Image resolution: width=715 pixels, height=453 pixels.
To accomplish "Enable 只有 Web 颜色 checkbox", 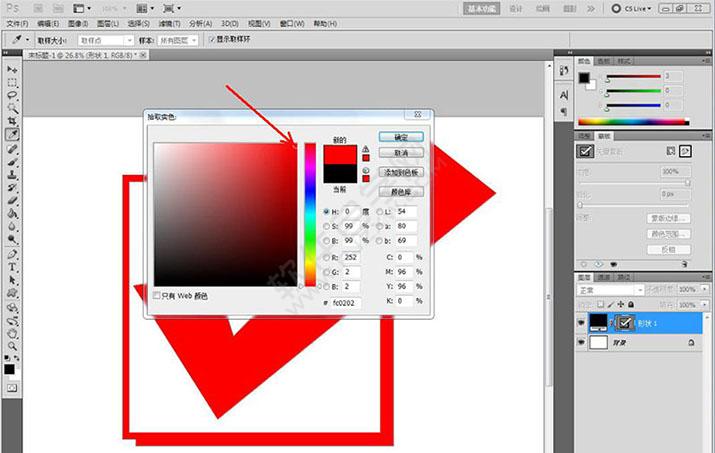I will tap(157, 296).
